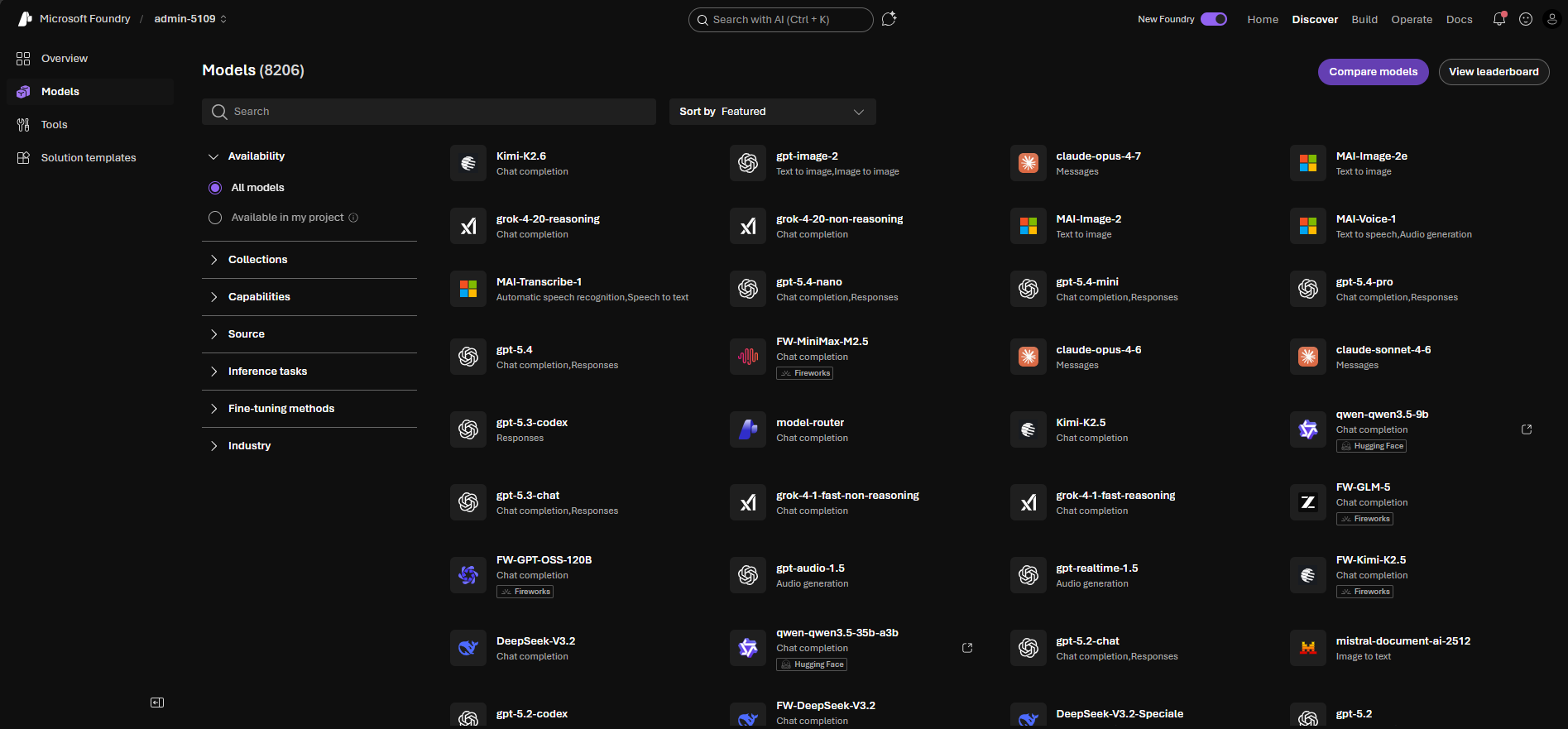Open qwen-qwen3.5-9b external link icon

tap(1527, 429)
